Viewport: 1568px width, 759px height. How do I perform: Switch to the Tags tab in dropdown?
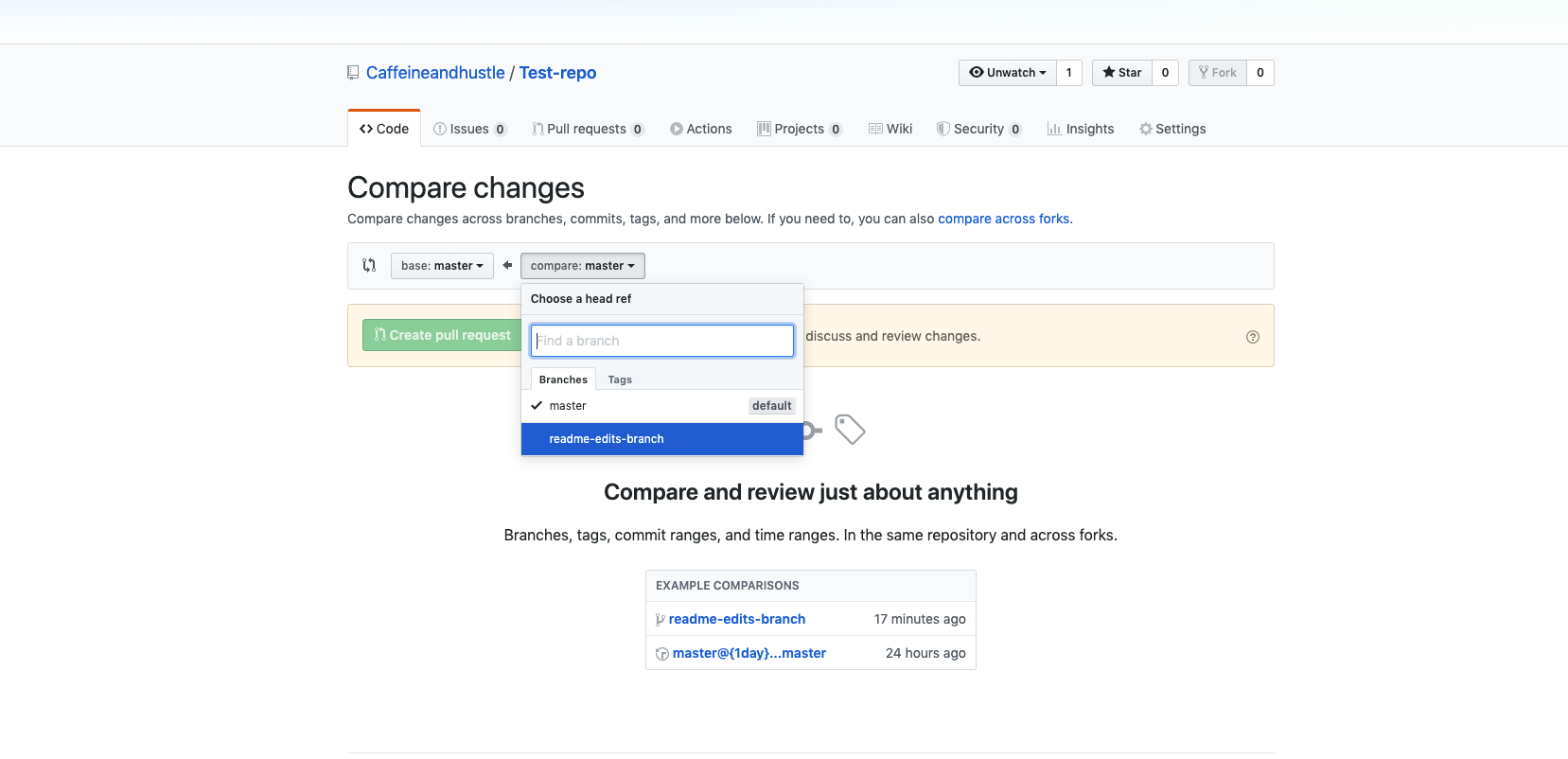(x=620, y=379)
